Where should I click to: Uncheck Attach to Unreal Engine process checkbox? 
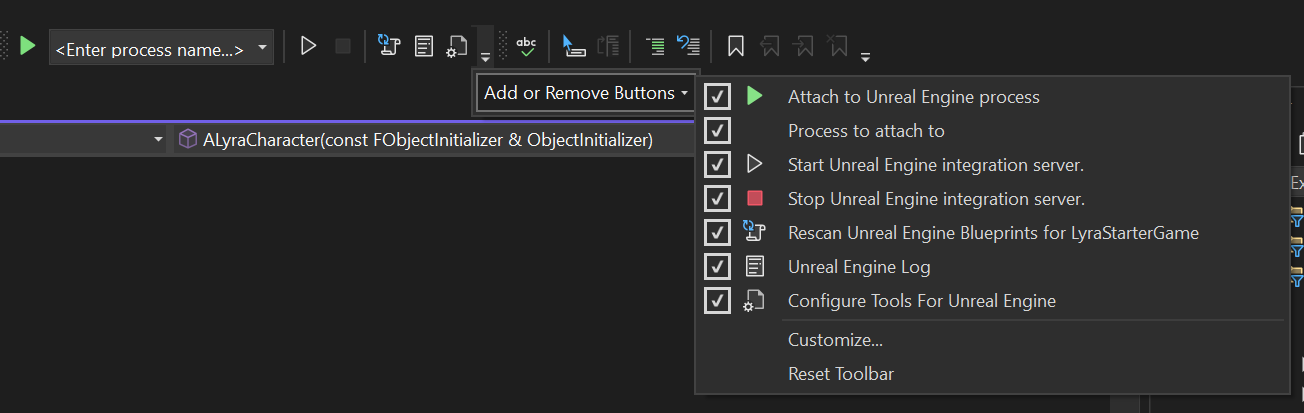pos(717,97)
